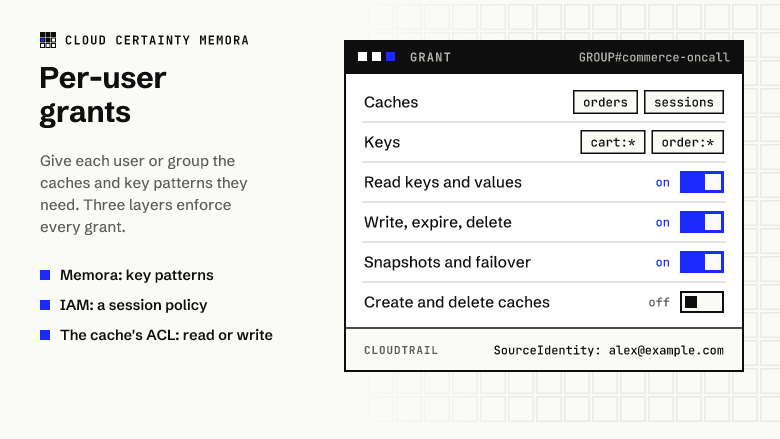Click the CLOUD CERTAINTY MEMORA brand text
The image size is (780, 439).
tap(157, 40)
